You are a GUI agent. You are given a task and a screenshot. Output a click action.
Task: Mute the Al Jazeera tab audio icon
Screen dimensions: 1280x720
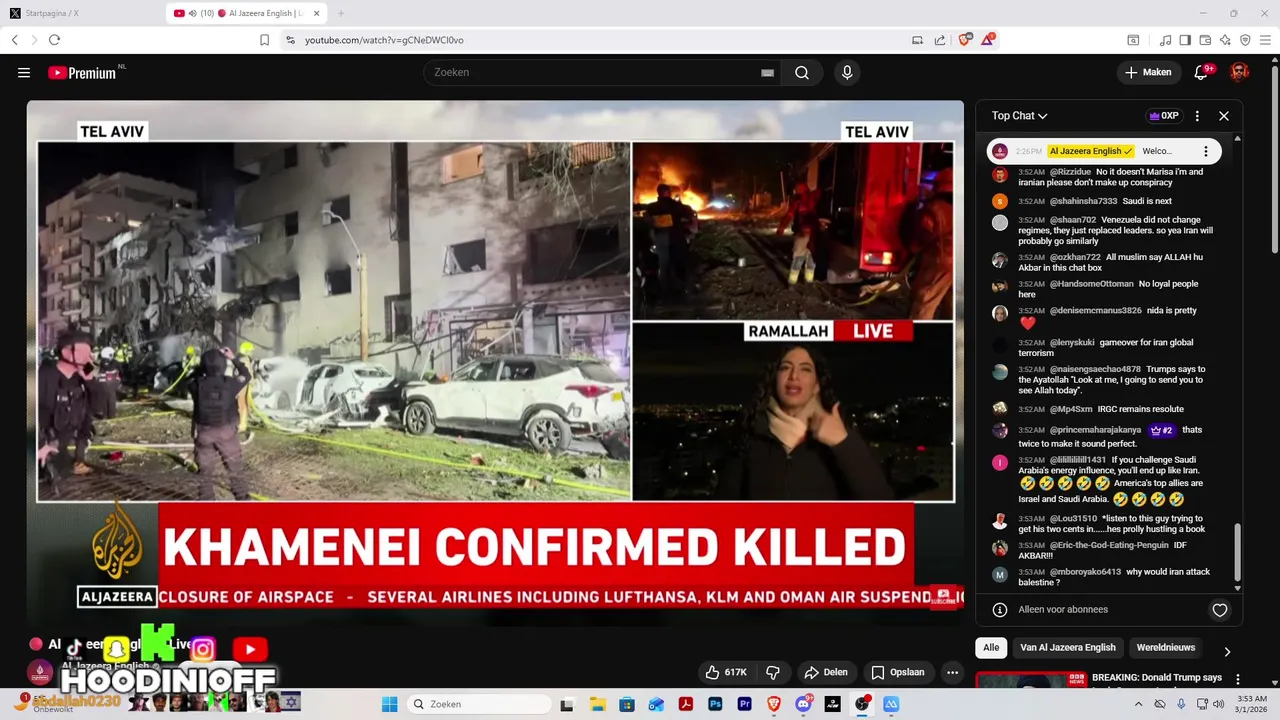[x=194, y=13]
